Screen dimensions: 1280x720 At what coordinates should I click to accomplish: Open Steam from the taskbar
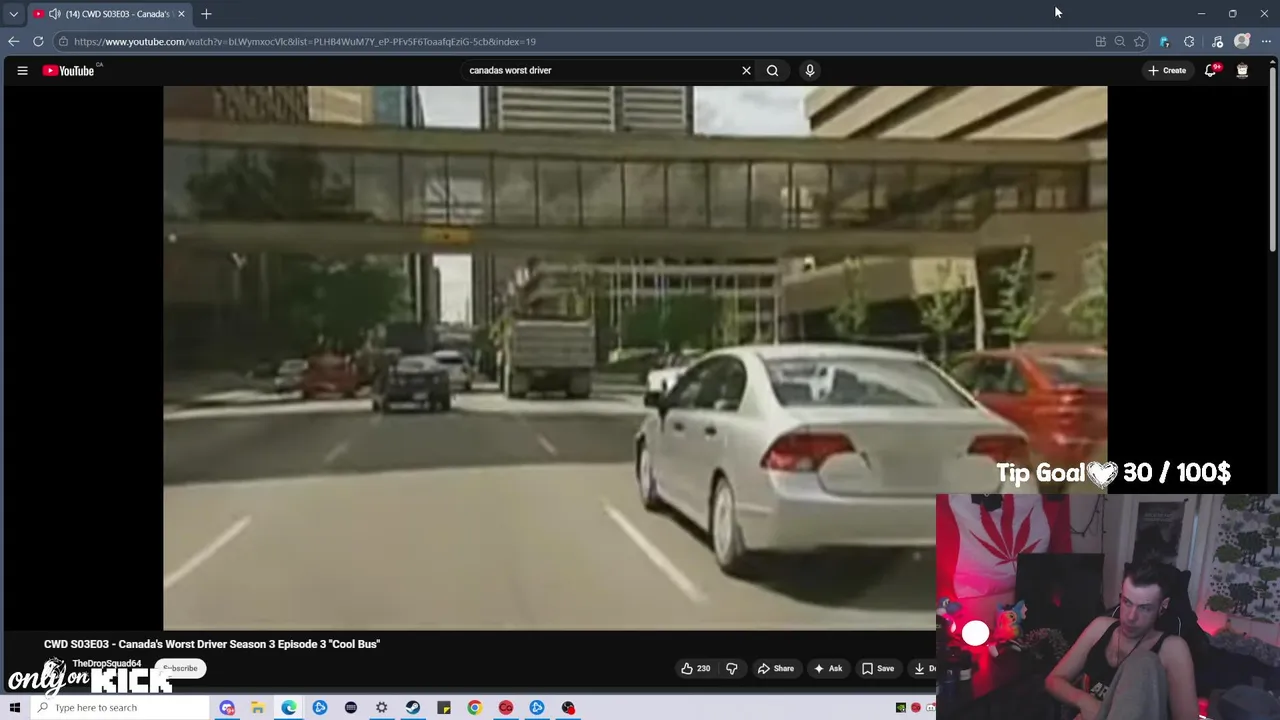[412, 707]
